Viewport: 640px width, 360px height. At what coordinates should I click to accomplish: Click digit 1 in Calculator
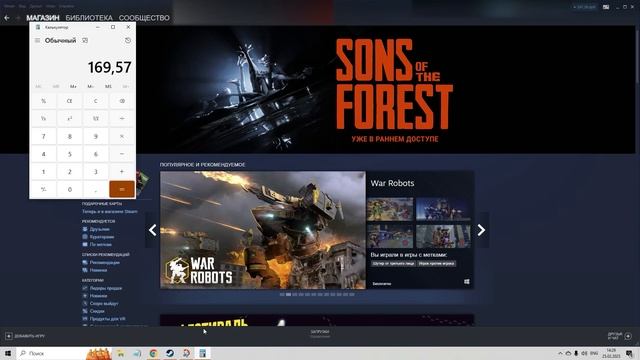point(43,171)
